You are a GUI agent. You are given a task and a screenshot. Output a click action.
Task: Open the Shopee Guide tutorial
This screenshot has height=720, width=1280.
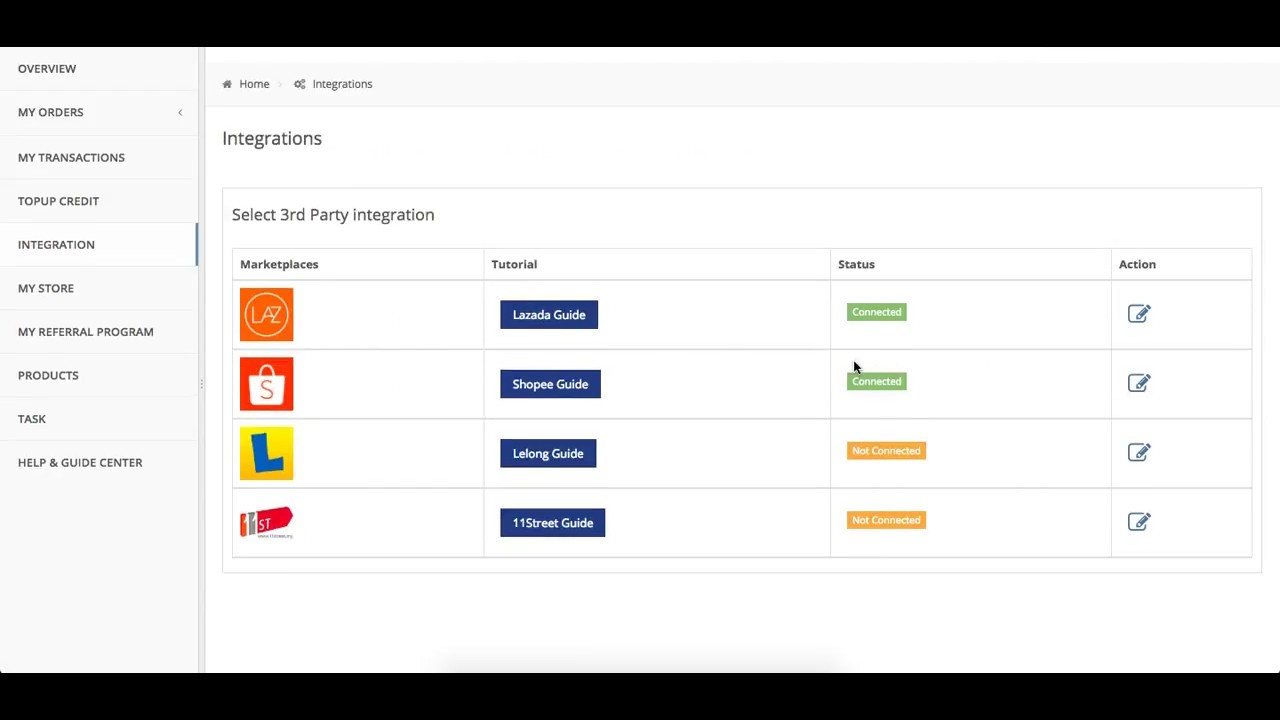tap(550, 384)
